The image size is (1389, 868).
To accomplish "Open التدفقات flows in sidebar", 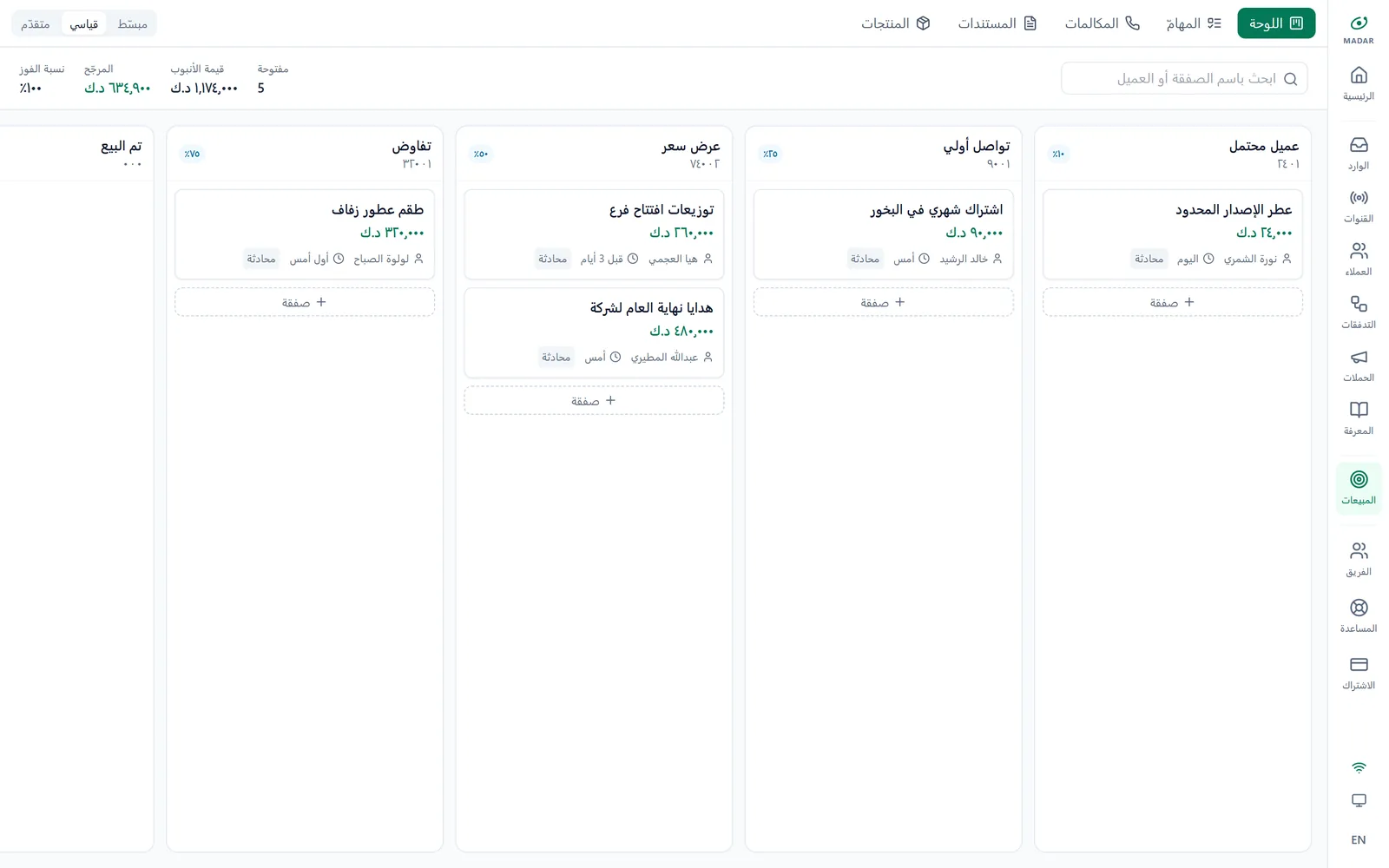I will click(1359, 312).
